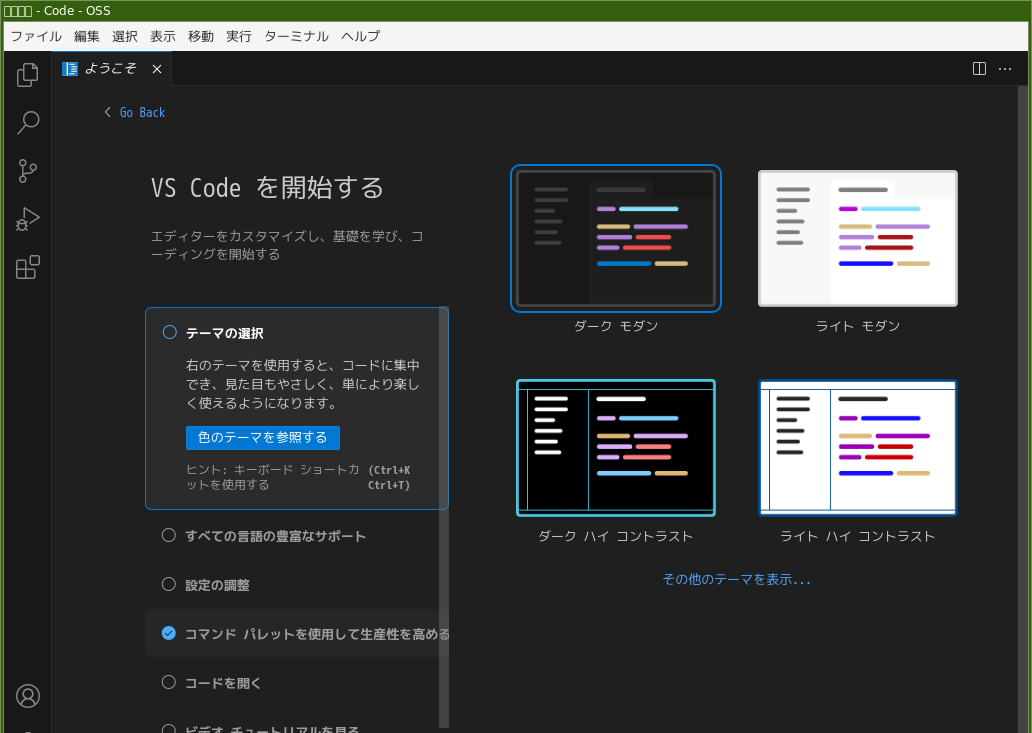Open the editor more actions ellipsis
1032x733 pixels.
[1005, 69]
